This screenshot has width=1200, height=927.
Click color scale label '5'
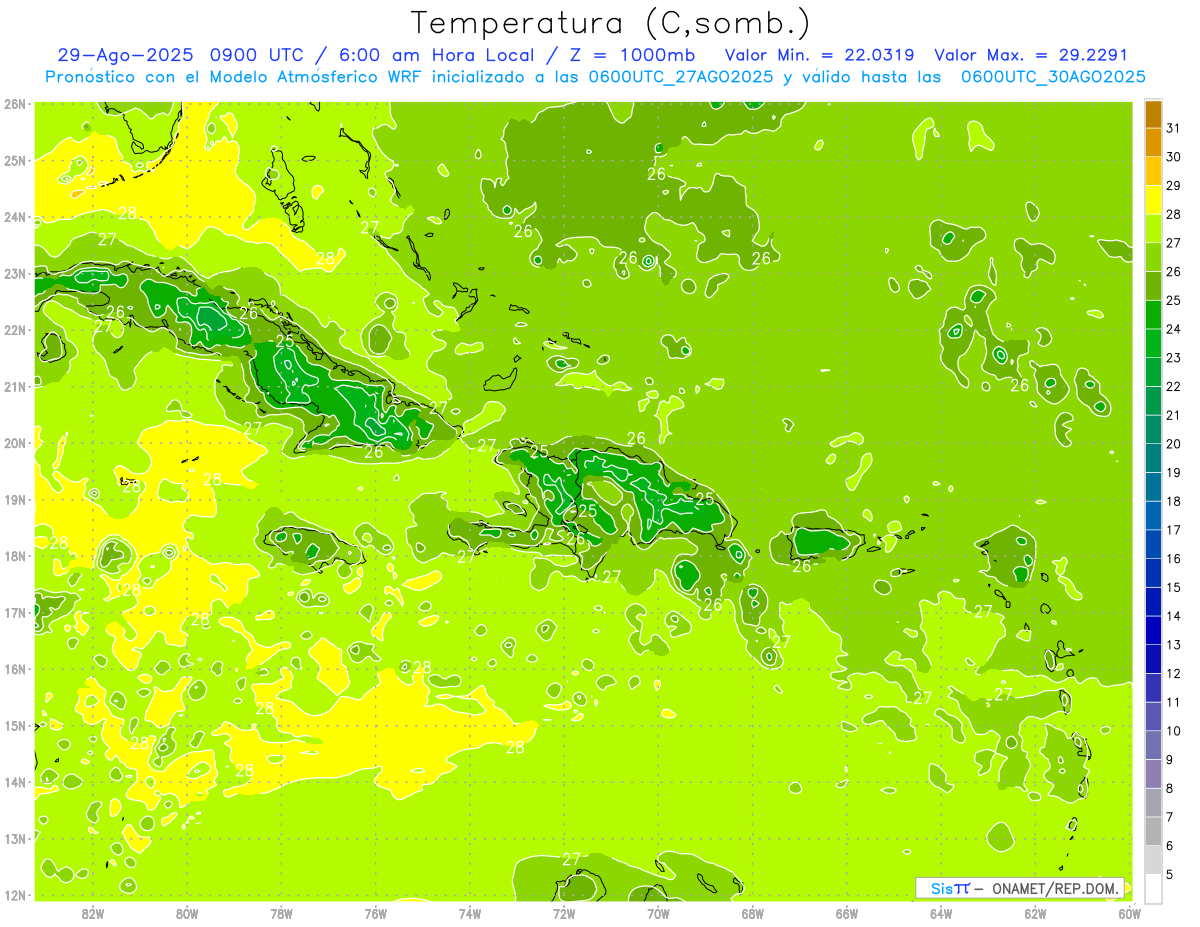pos(1170,874)
